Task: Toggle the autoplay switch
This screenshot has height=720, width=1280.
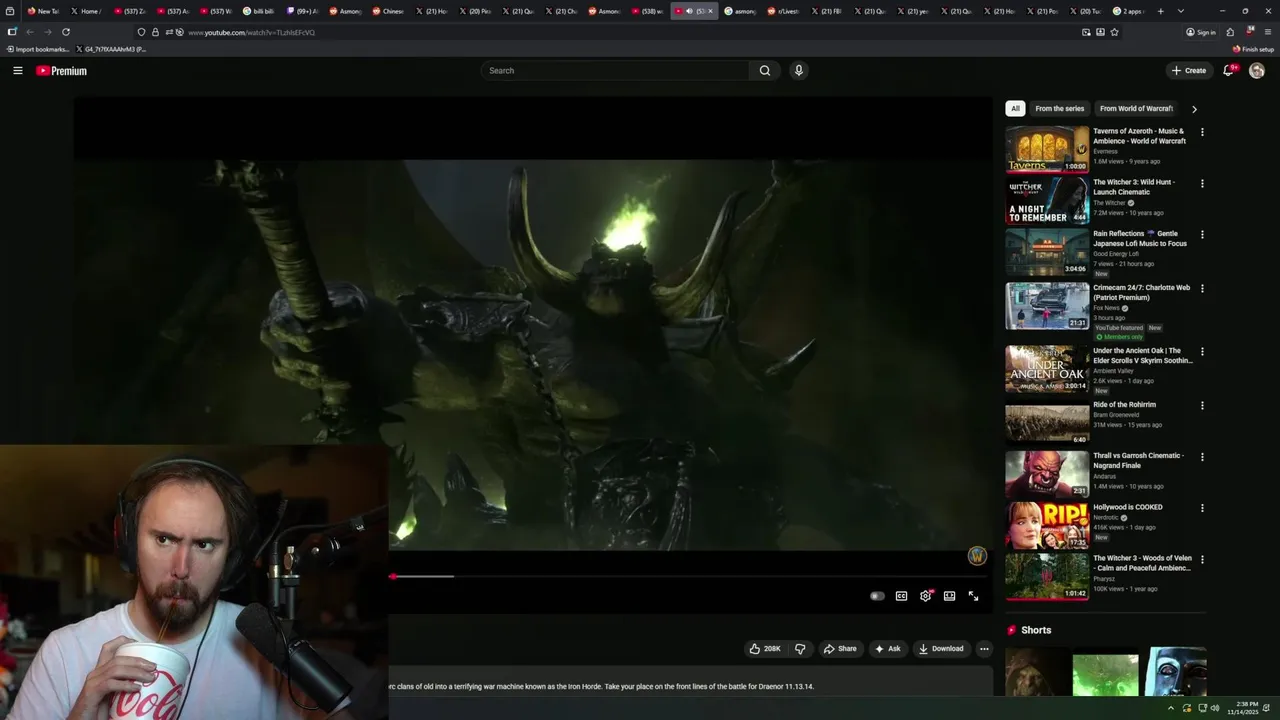Action: (877, 596)
